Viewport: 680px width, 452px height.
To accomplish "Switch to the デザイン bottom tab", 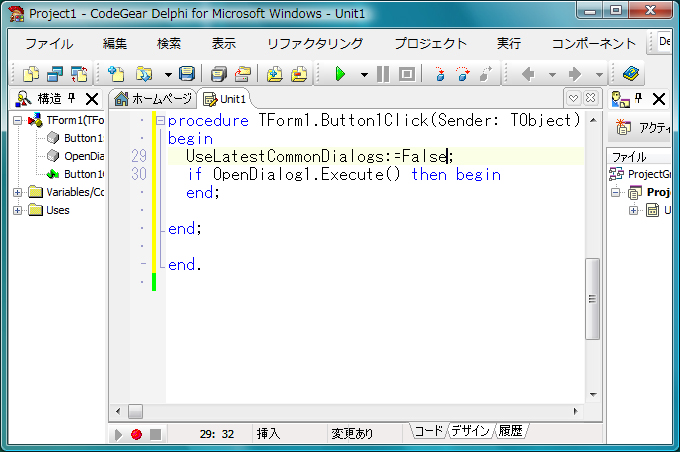I will (470, 431).
